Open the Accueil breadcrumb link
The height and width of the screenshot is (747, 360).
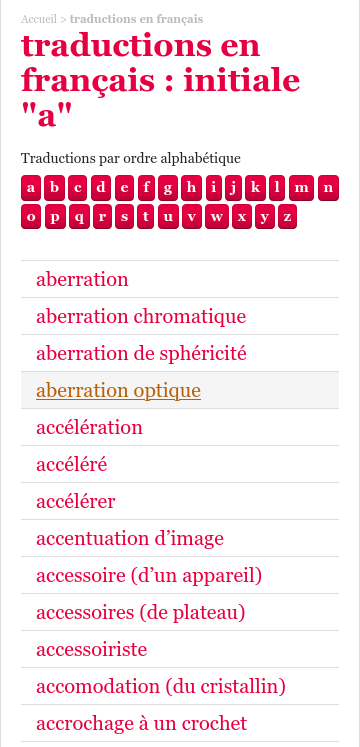38,19
